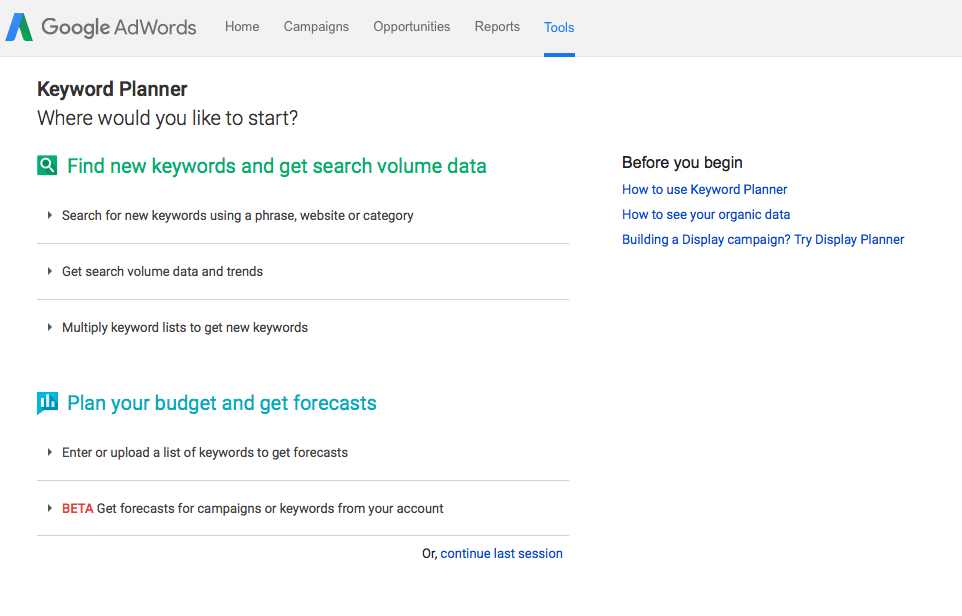Click 'Plan your budget and get forecasts' heading

pos(221,403)
